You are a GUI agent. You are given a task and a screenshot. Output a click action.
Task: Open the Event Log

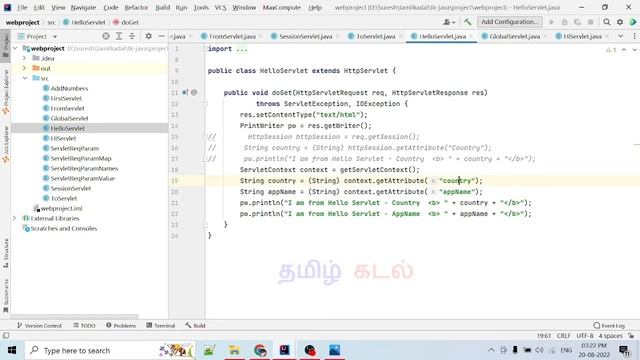coord(609,325)
